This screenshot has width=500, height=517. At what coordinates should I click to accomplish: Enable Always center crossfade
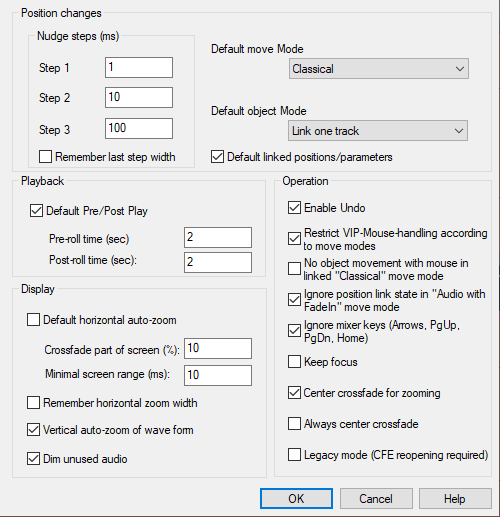(294, 424)
